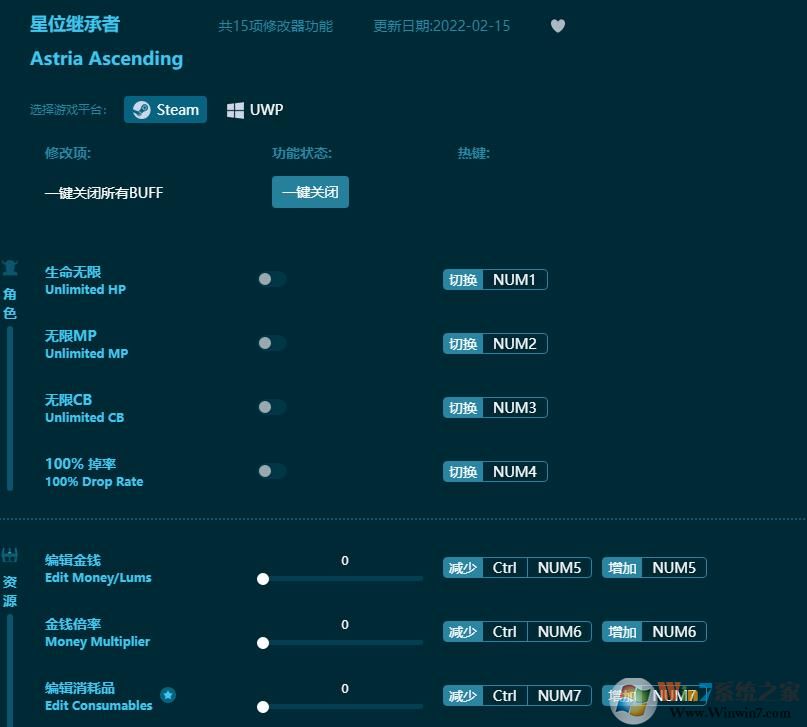Enable the Unlimited CB toggle

(271, 407)
